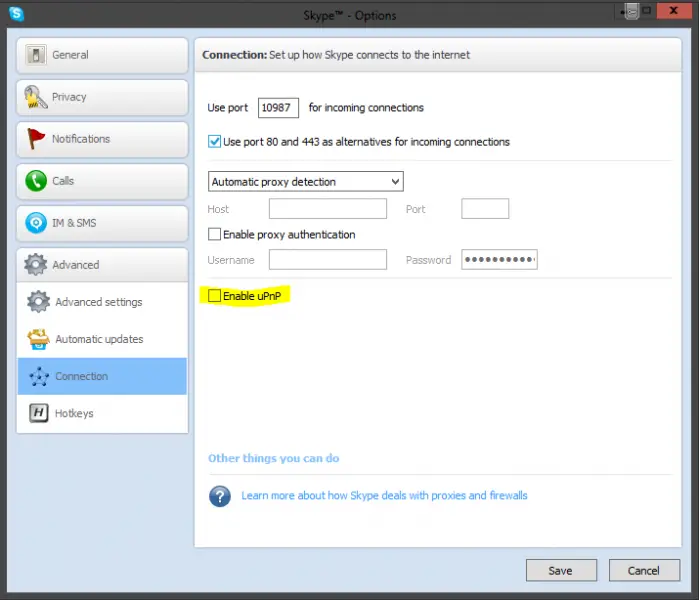Click the green Calls phone icon
The height and width of the screenshot is (600, 699).
(36, 181)
